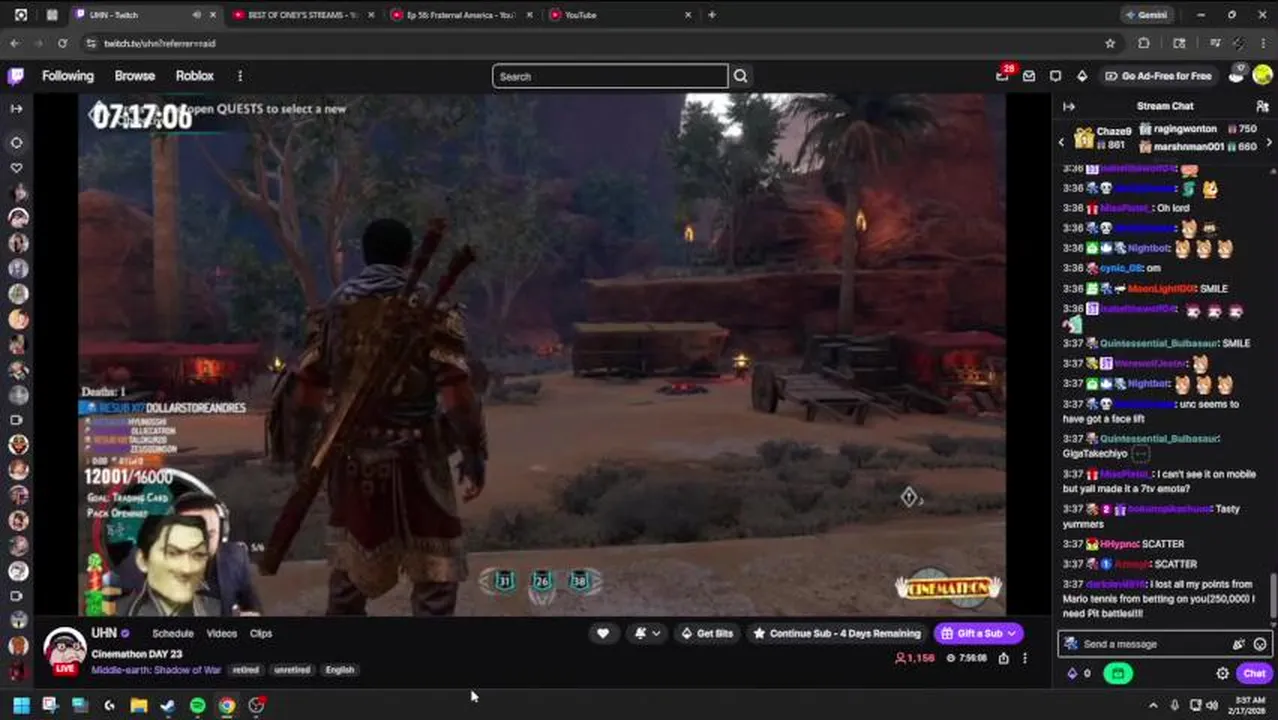Open stream more options three dots
The width and height of the screenshot is (1278, 720).
click(1024, 658)
